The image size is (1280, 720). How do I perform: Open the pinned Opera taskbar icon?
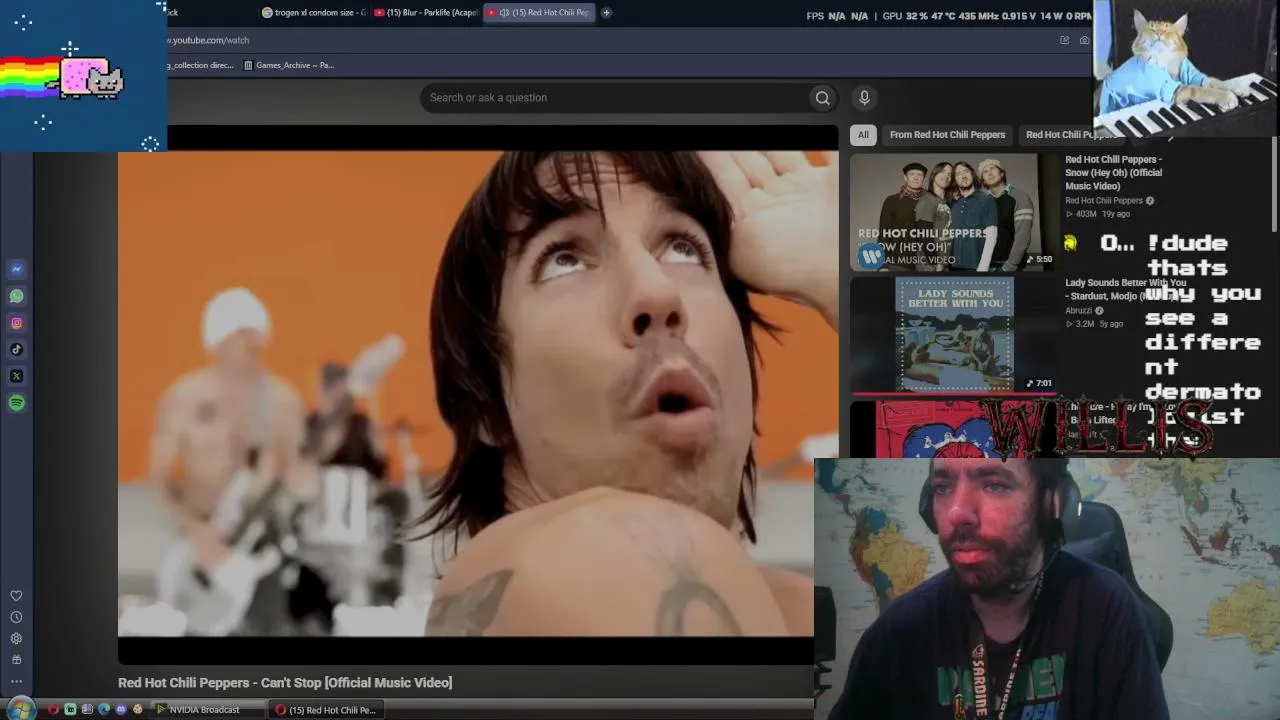(x=54, y=710)
